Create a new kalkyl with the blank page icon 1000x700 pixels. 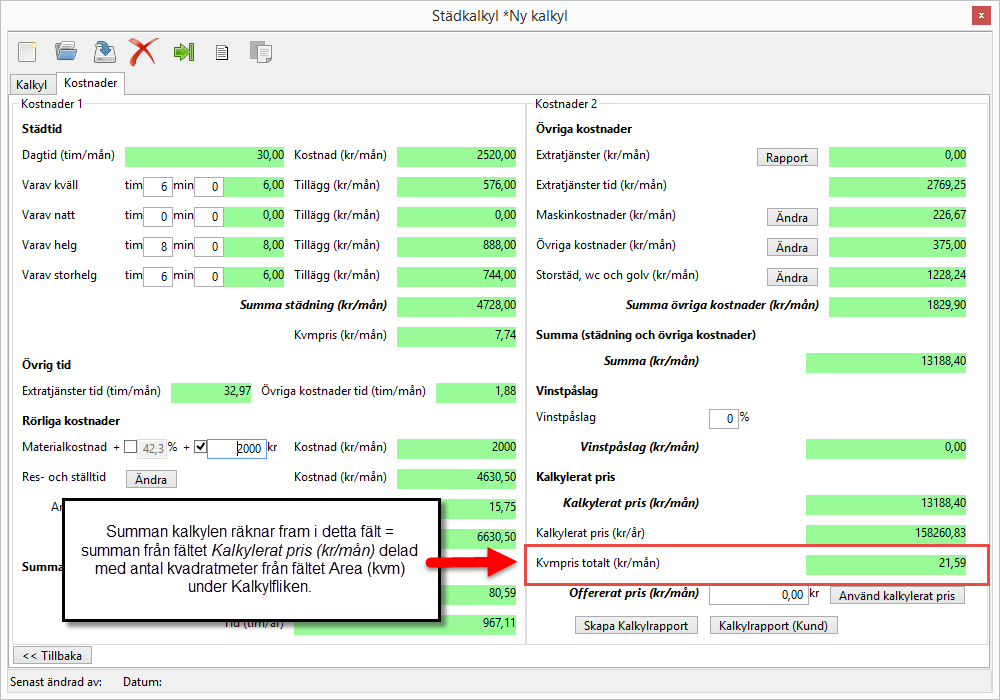tap(27, 51)
